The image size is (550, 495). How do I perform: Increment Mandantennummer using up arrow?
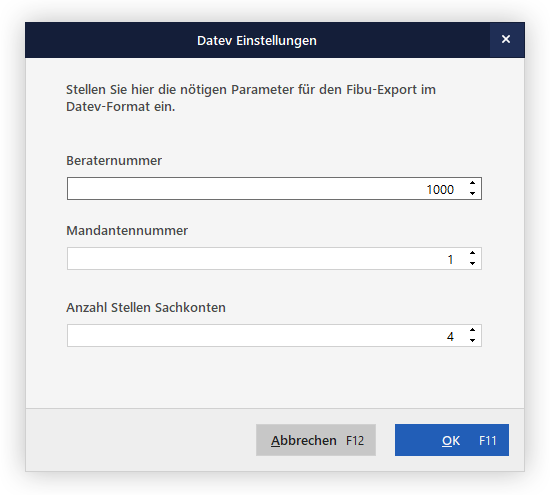coord(472,253)
